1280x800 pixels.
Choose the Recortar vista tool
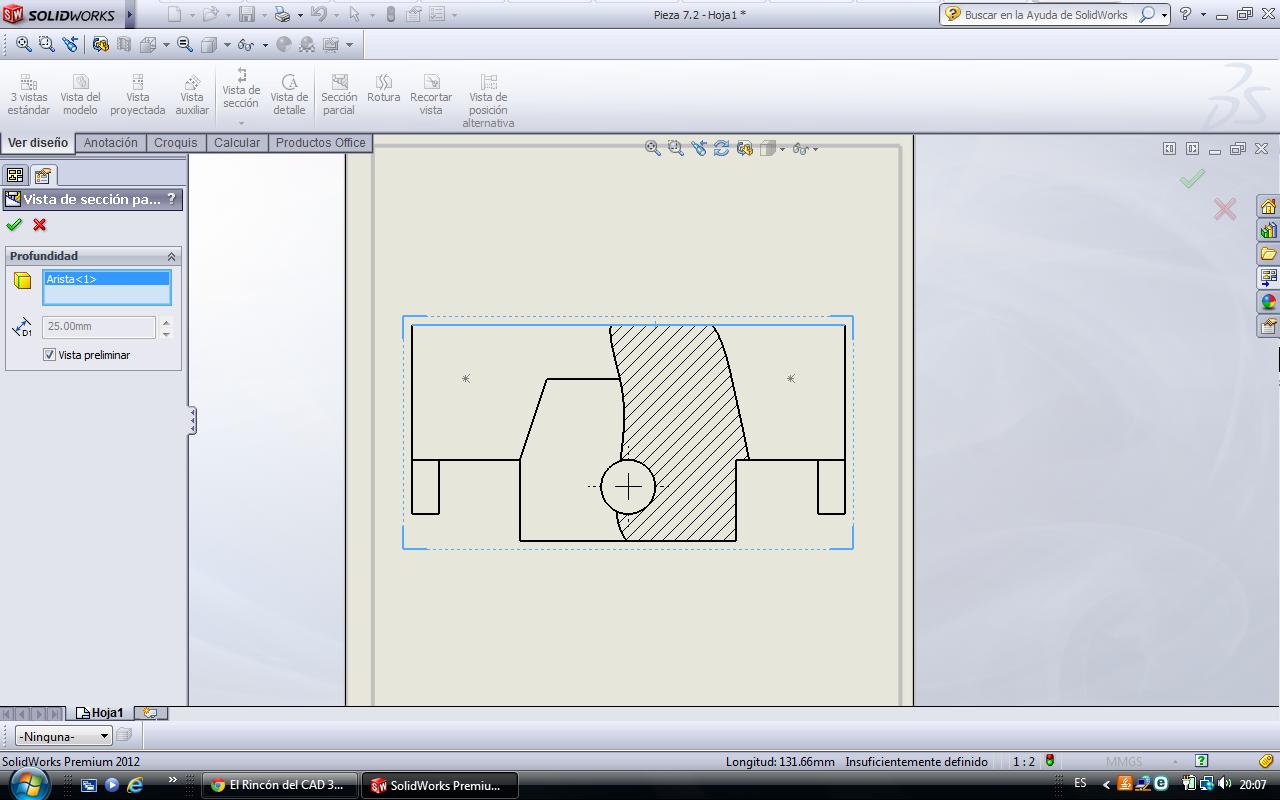(431, 95)
